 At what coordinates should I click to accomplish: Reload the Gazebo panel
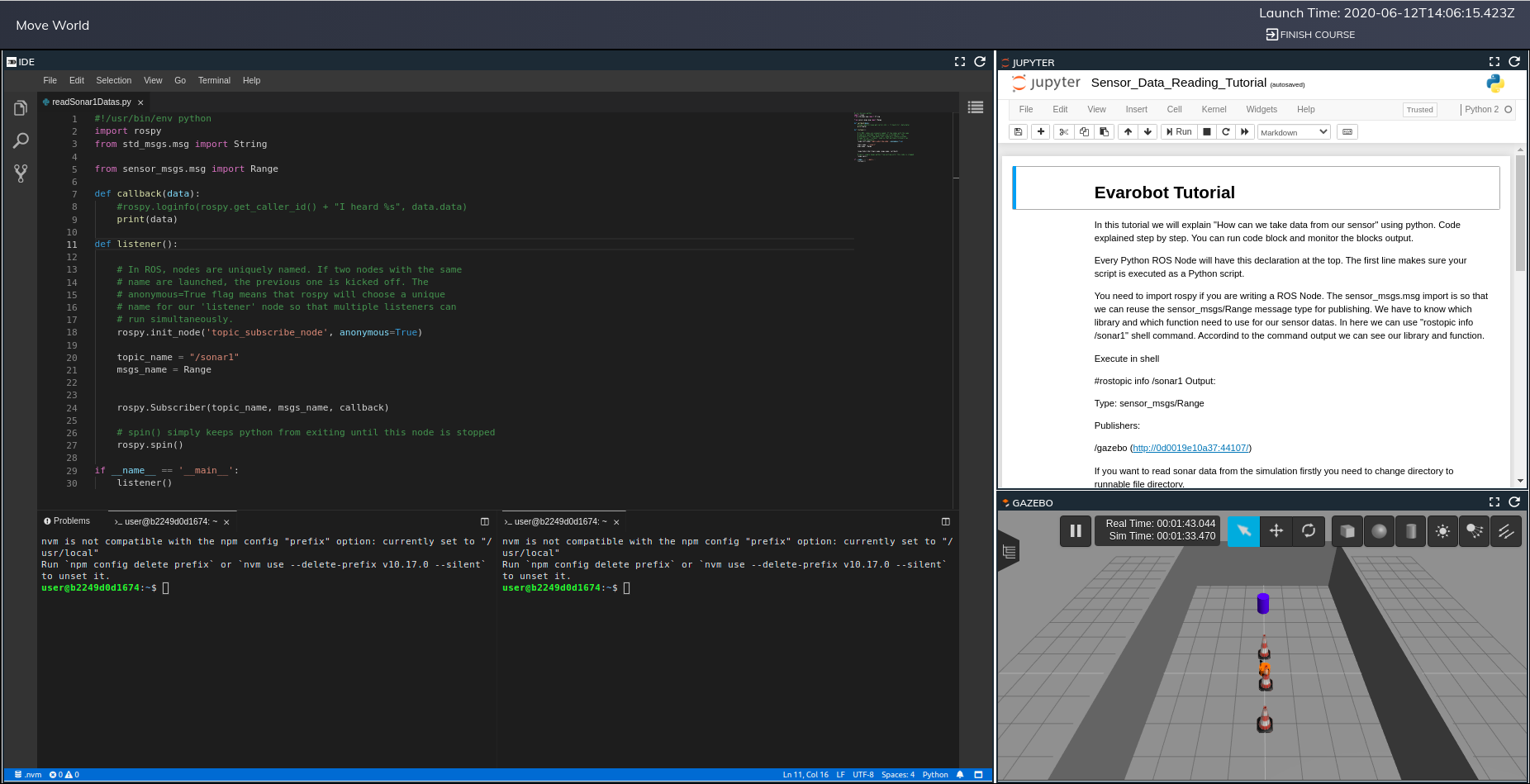pyautogui.click(x=1514, y=502)
